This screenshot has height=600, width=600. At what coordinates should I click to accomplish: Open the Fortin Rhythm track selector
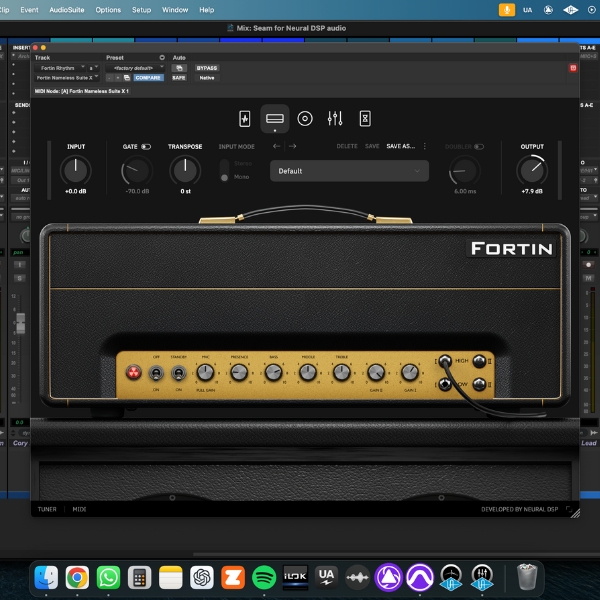coord(60,68)
